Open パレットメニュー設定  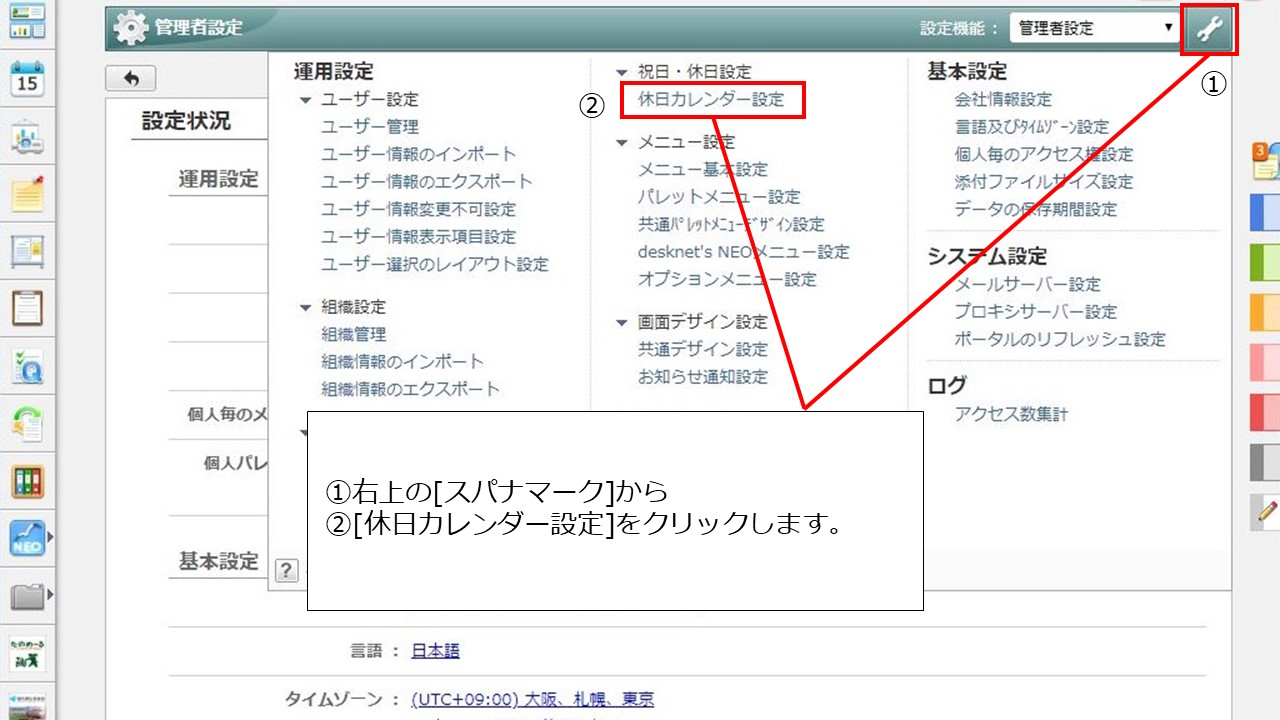(x=720, y=197)
